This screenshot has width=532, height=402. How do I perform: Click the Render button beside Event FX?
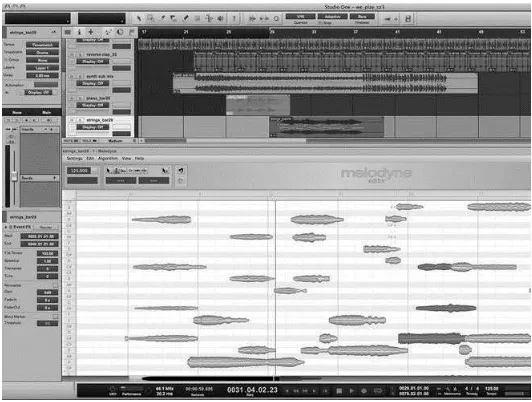[x=46, y=227]
